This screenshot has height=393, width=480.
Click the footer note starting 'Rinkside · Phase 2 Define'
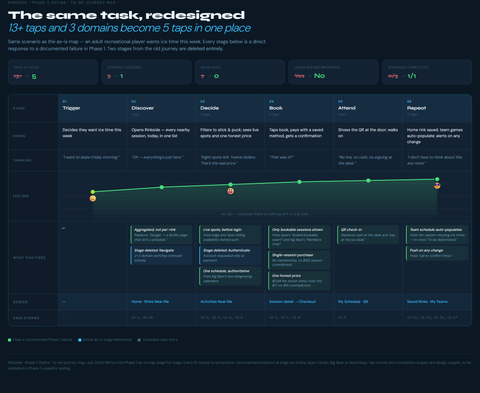pos(239,365)
